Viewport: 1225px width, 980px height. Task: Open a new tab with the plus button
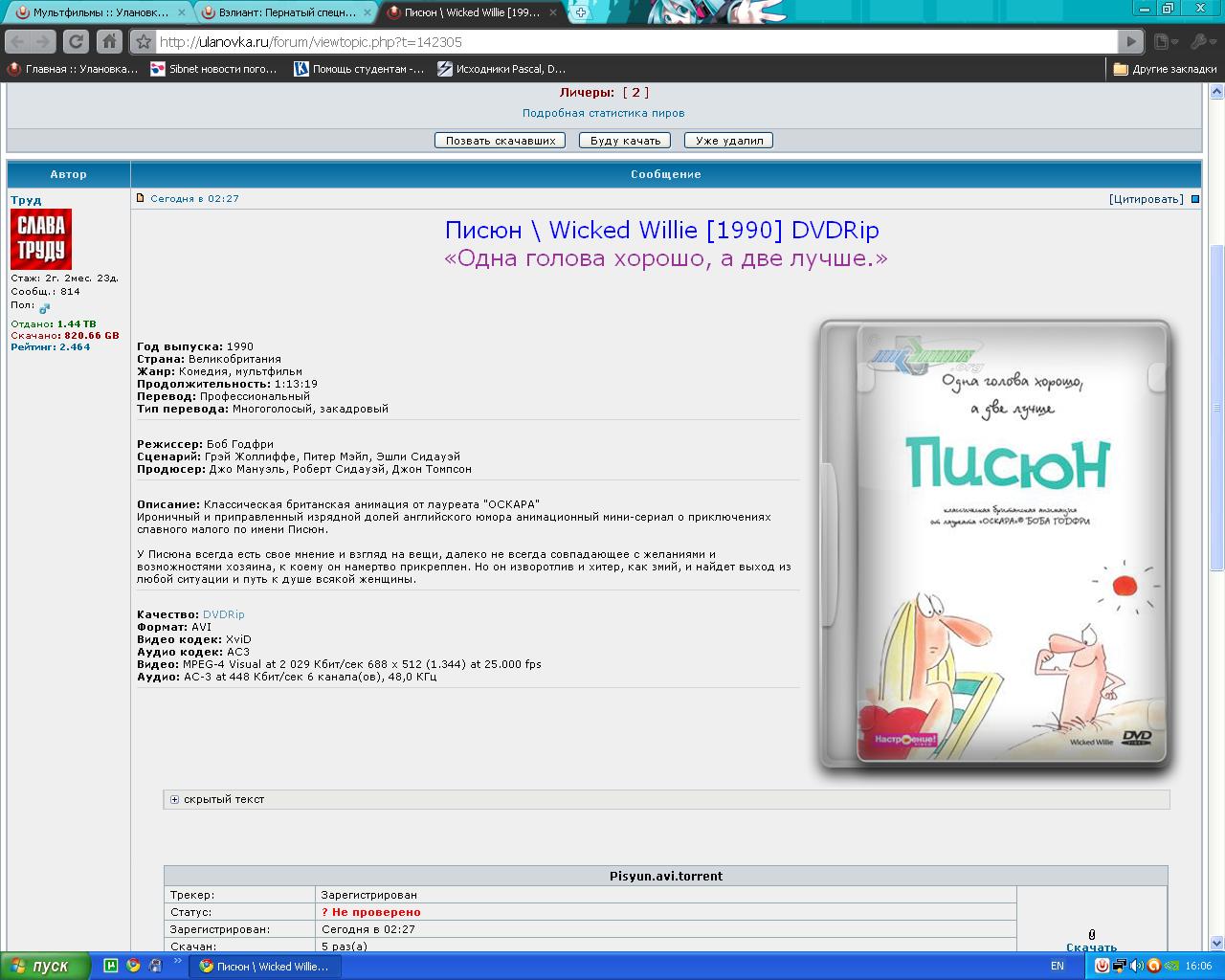(x=580, y=12)
